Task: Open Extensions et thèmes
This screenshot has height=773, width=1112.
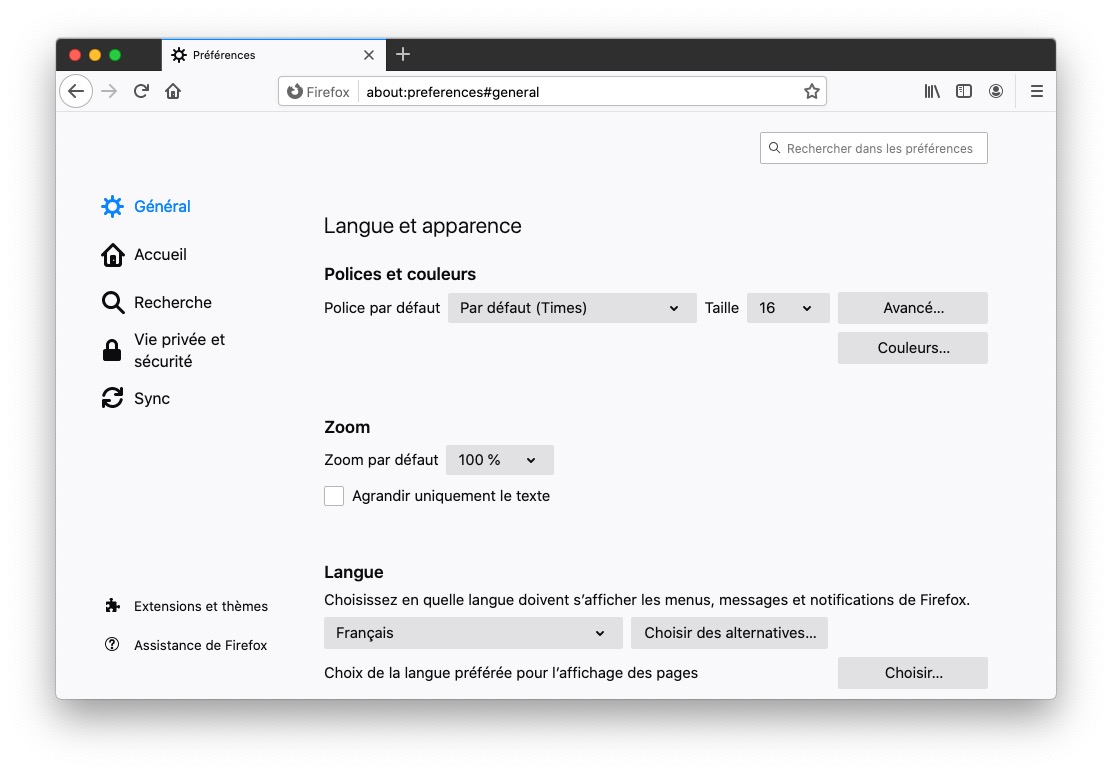Action: [x=187, y=606]
